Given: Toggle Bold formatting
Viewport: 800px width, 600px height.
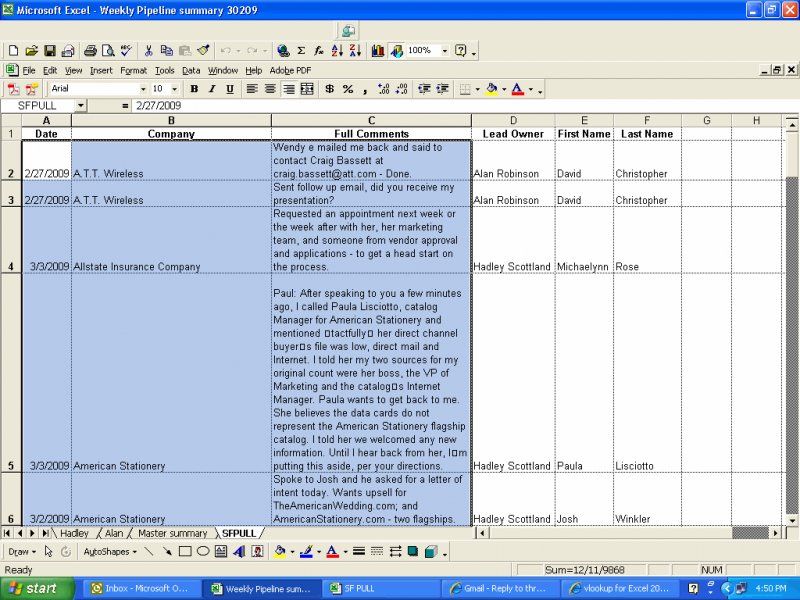Looking at the screenshot, I should pos(194,89).
